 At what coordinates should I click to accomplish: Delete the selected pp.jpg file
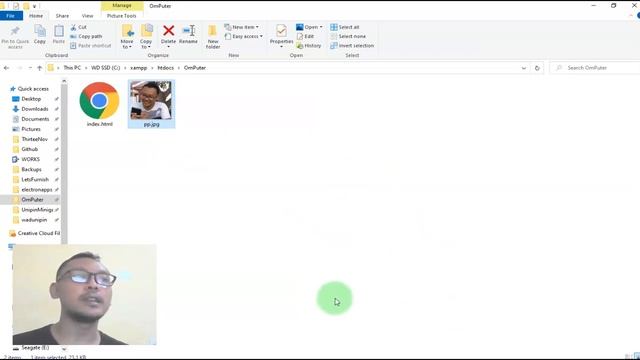168,36
